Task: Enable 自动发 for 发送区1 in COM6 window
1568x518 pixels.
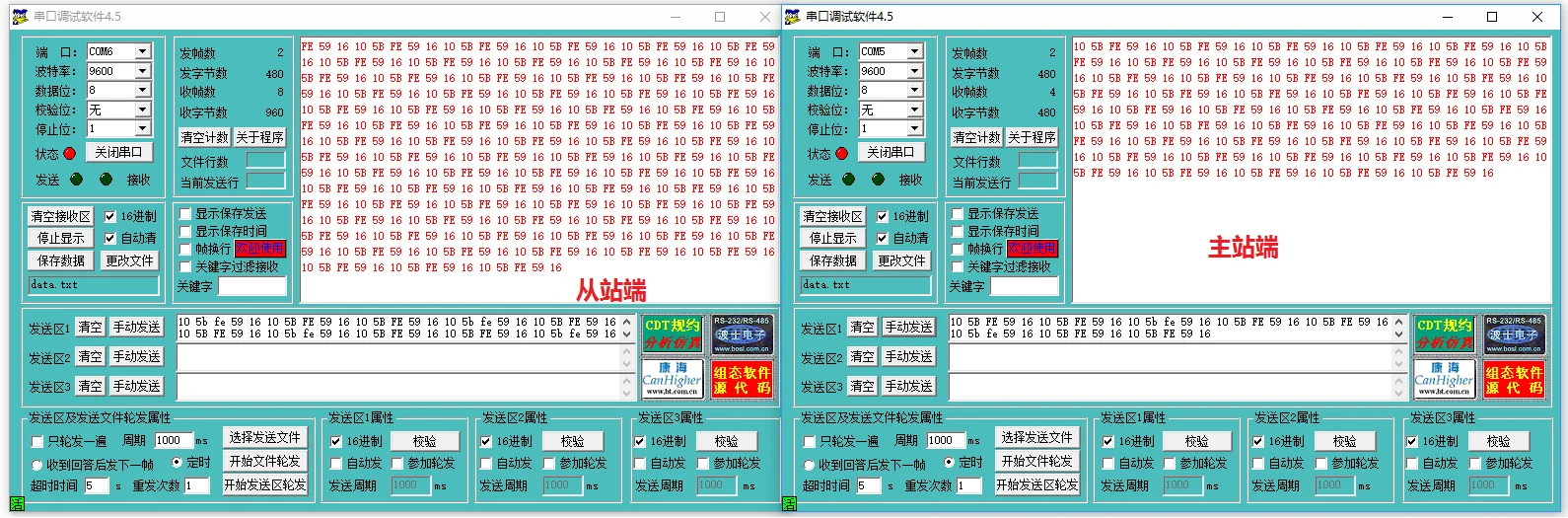Action: [335, 463]
